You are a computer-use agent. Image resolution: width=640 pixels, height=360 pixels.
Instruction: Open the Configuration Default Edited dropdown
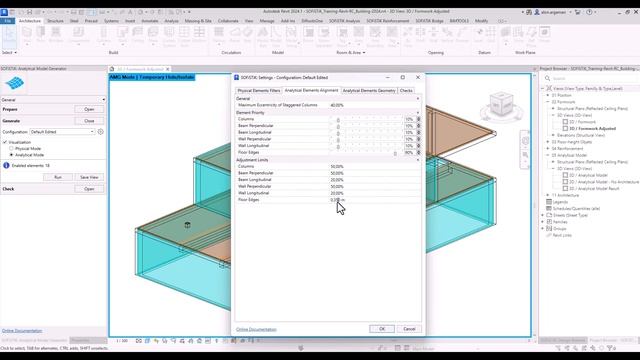(62, 132)
